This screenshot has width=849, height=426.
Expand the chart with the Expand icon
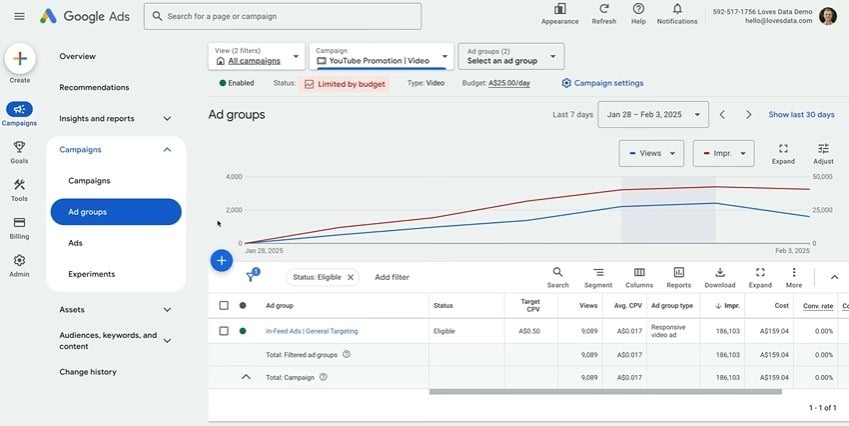click(783, 148)
